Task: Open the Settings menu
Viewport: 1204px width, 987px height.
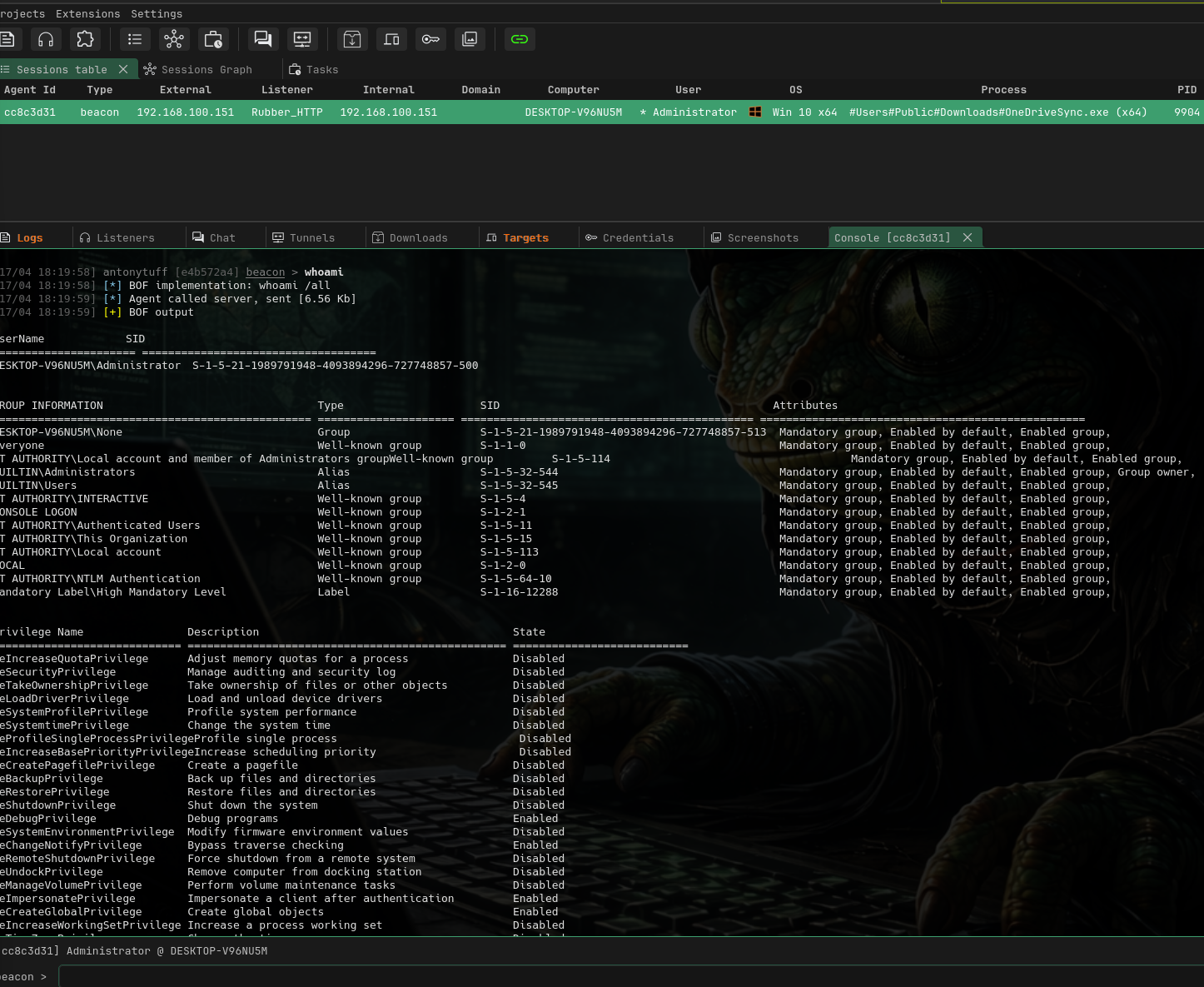Action: coord(157,13)
